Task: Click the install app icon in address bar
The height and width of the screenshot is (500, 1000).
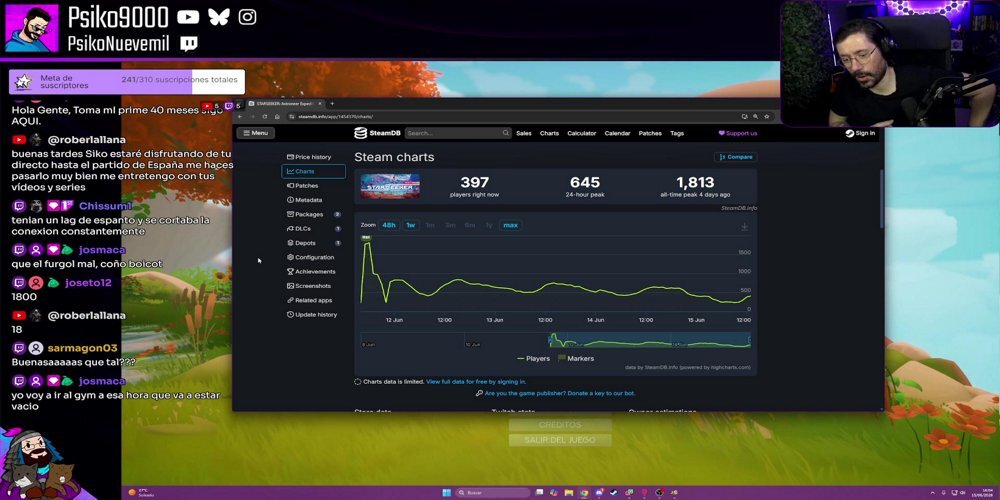Action: [744, 117]
